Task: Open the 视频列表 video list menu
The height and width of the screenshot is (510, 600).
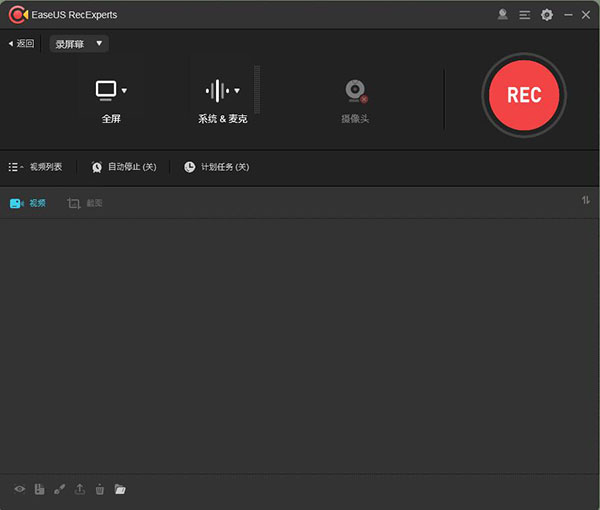Action: [35, 167]
